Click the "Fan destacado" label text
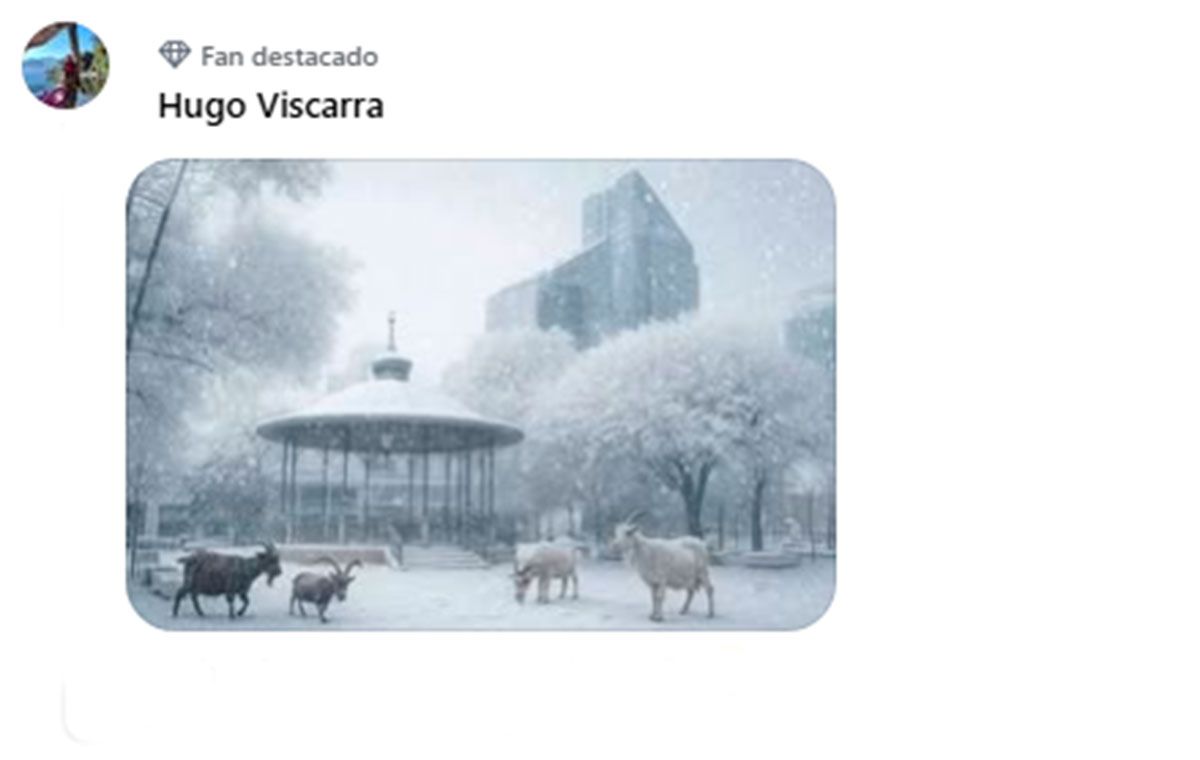This screenshot has width=1200, height=760. (289, 57)
